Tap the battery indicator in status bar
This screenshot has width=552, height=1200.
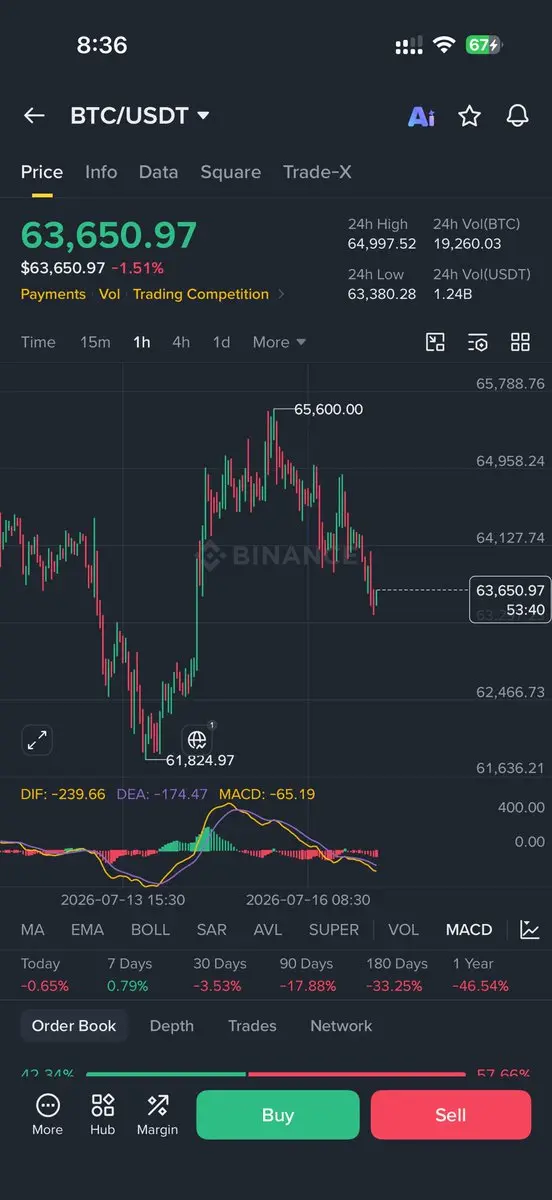pyautogui.click(x=485, y=45)
